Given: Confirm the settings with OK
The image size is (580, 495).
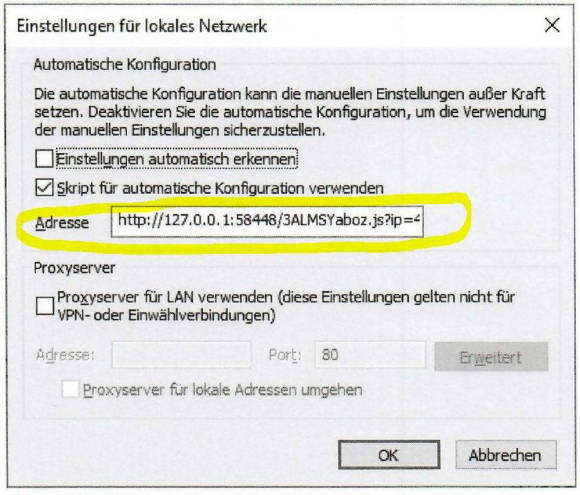Looking at the screenshot, I should [389, 455].
